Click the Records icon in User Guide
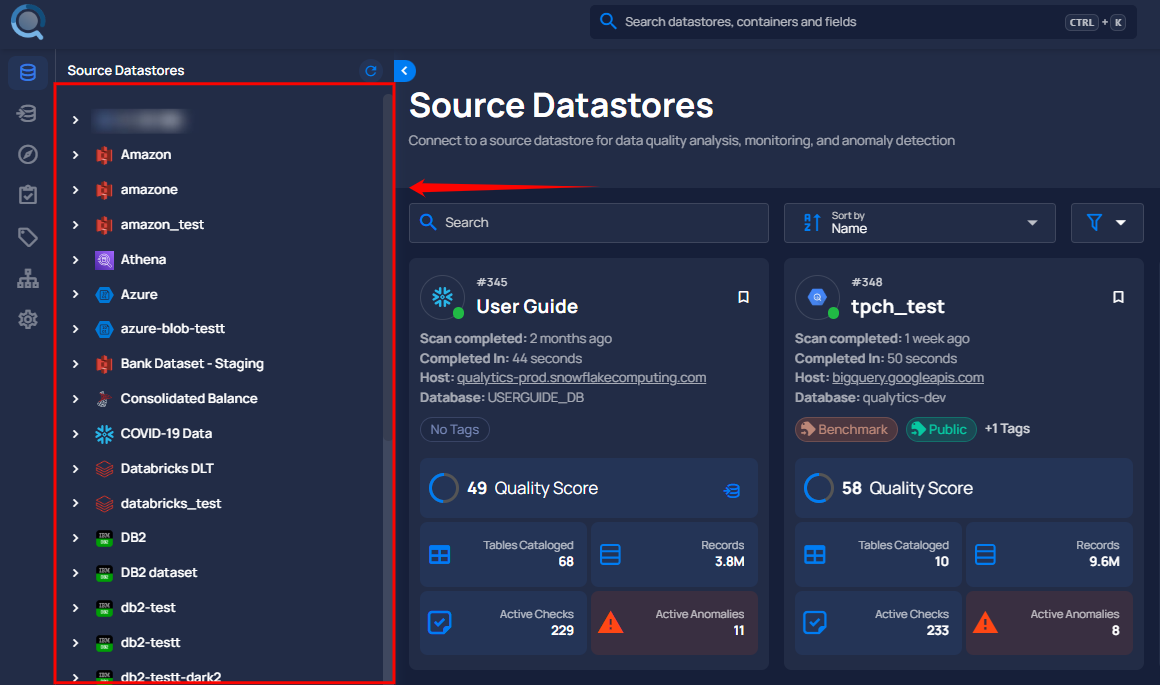This screenshot has width=1160, height=685. (610, 554)
